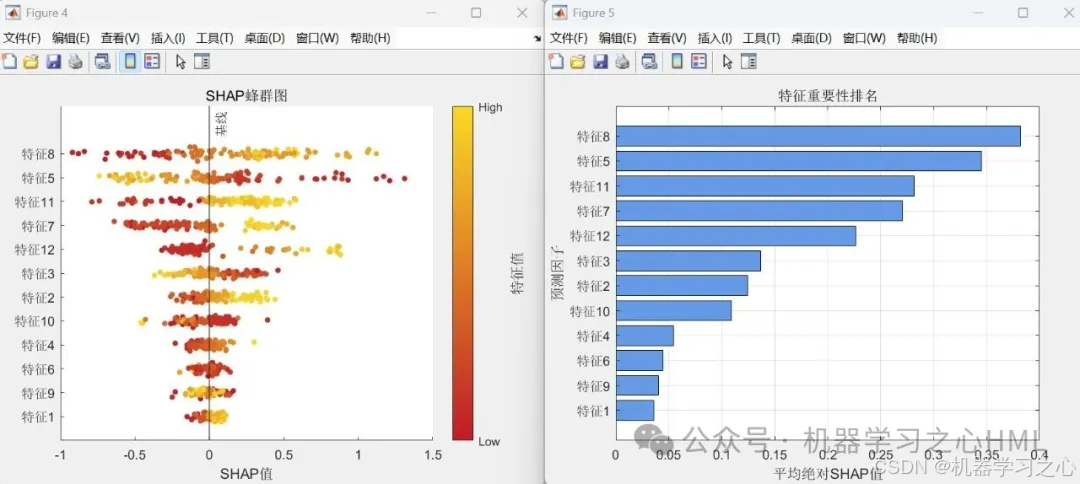Open 插入(I) menu in Figure 5
This screenshot has height=484, width=1080.
coord(715,39)
